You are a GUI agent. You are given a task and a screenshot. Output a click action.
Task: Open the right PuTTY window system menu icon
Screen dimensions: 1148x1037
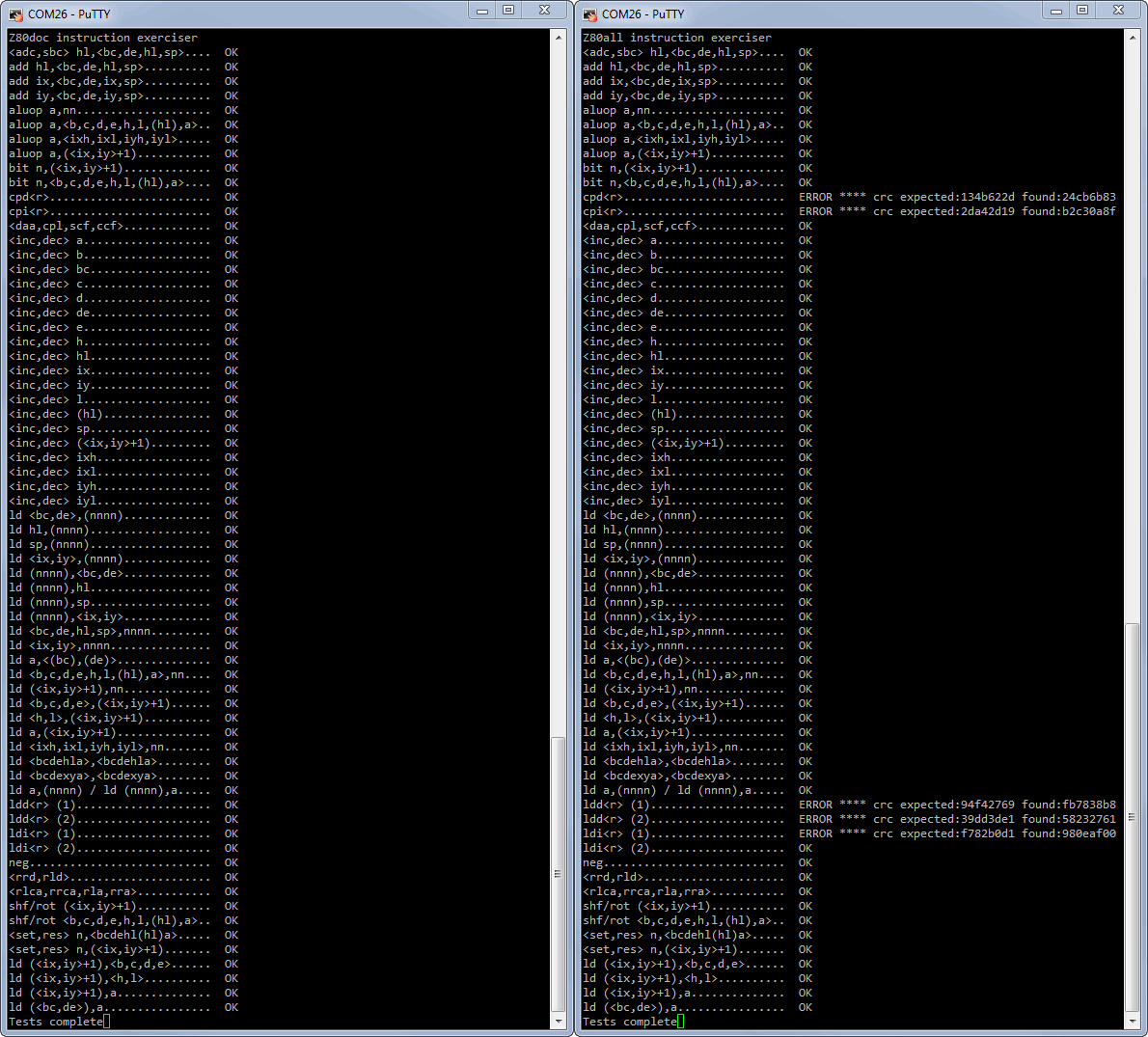point(589,14)
